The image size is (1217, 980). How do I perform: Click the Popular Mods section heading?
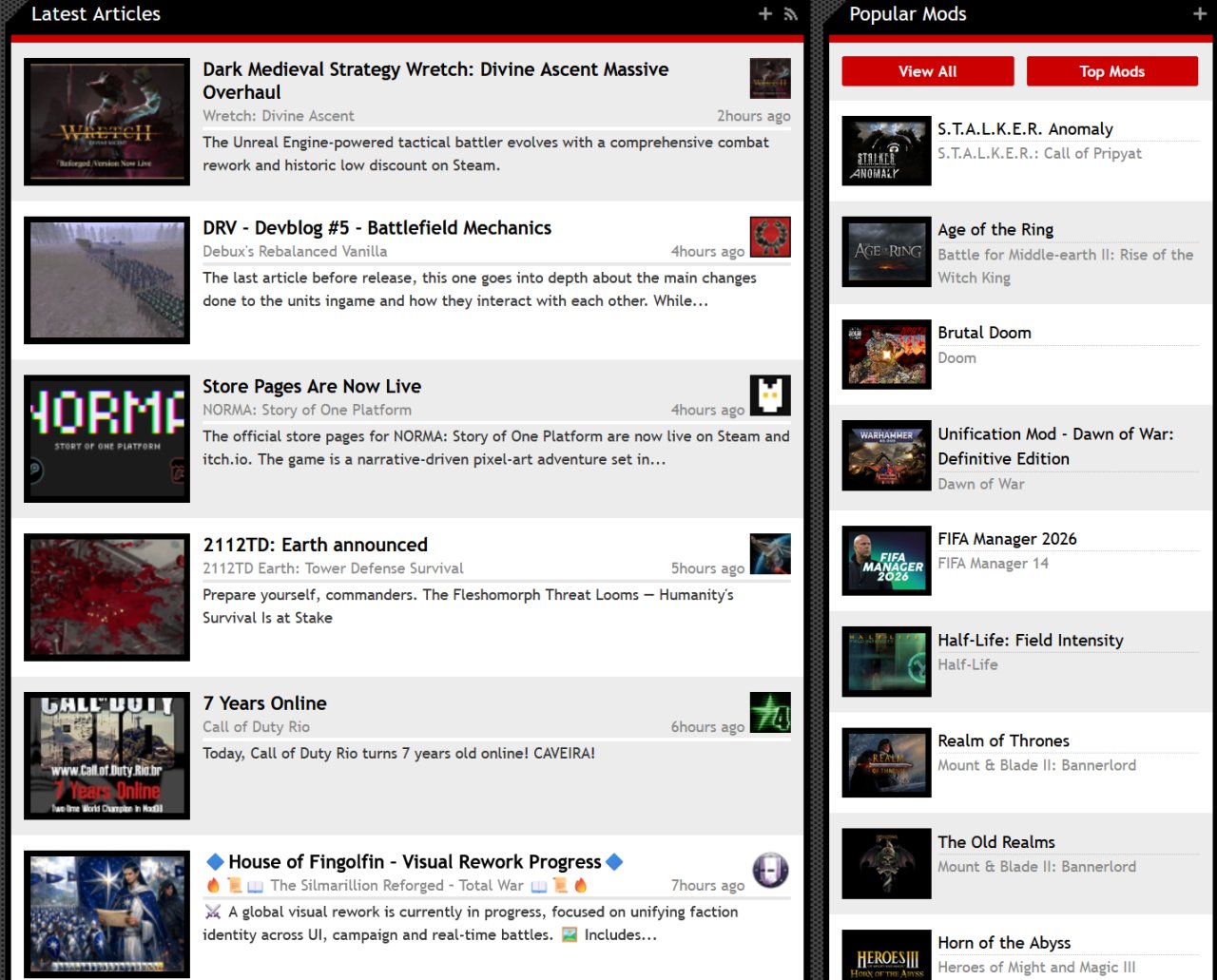pos(907,14)
